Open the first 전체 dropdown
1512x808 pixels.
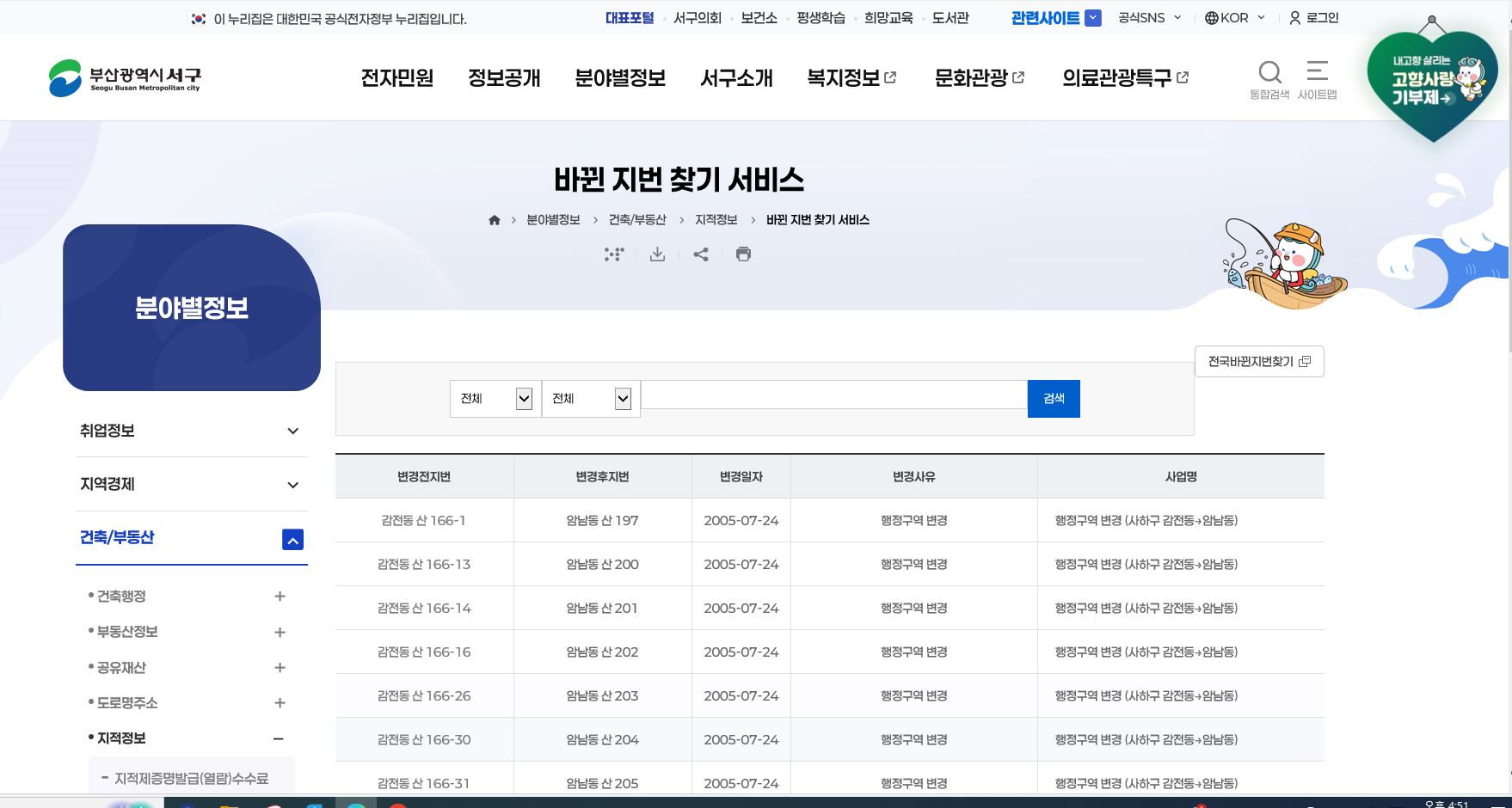point(494,398)
